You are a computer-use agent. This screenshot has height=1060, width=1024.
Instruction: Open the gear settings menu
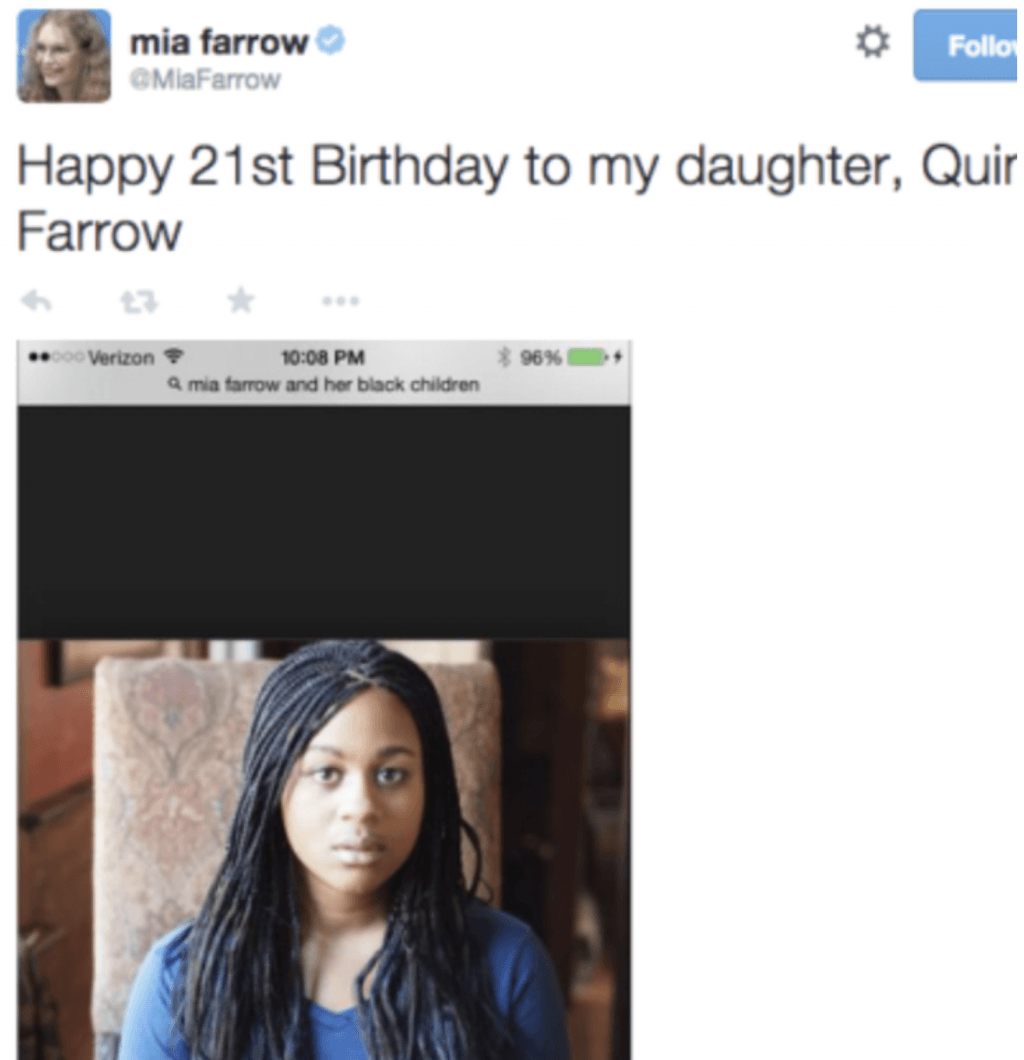[x=873, y=42]
